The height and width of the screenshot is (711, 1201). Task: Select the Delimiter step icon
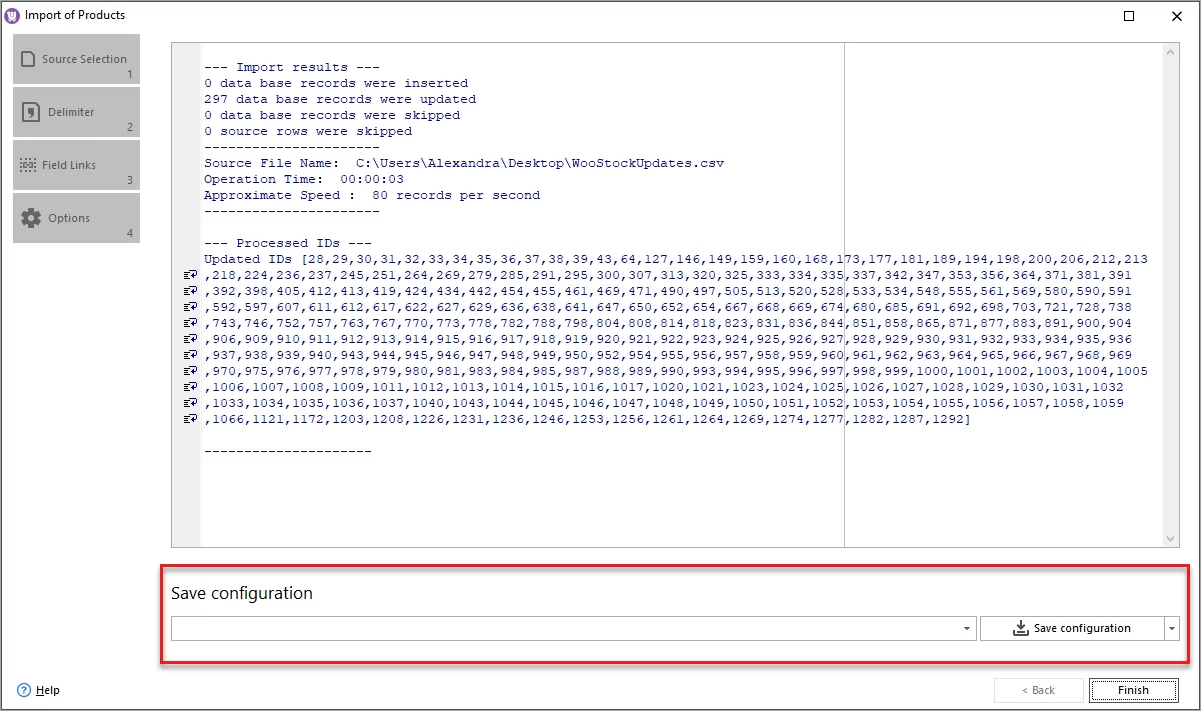(x=75, y=112)
